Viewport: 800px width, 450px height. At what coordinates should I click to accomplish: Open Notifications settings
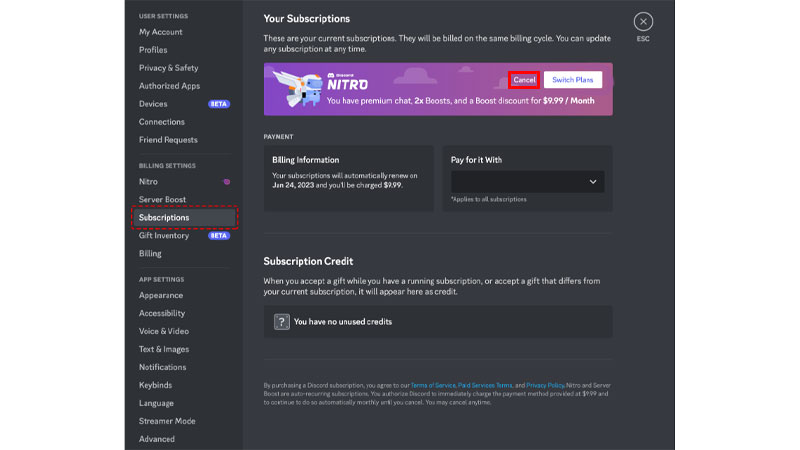(x=162, y=367)
